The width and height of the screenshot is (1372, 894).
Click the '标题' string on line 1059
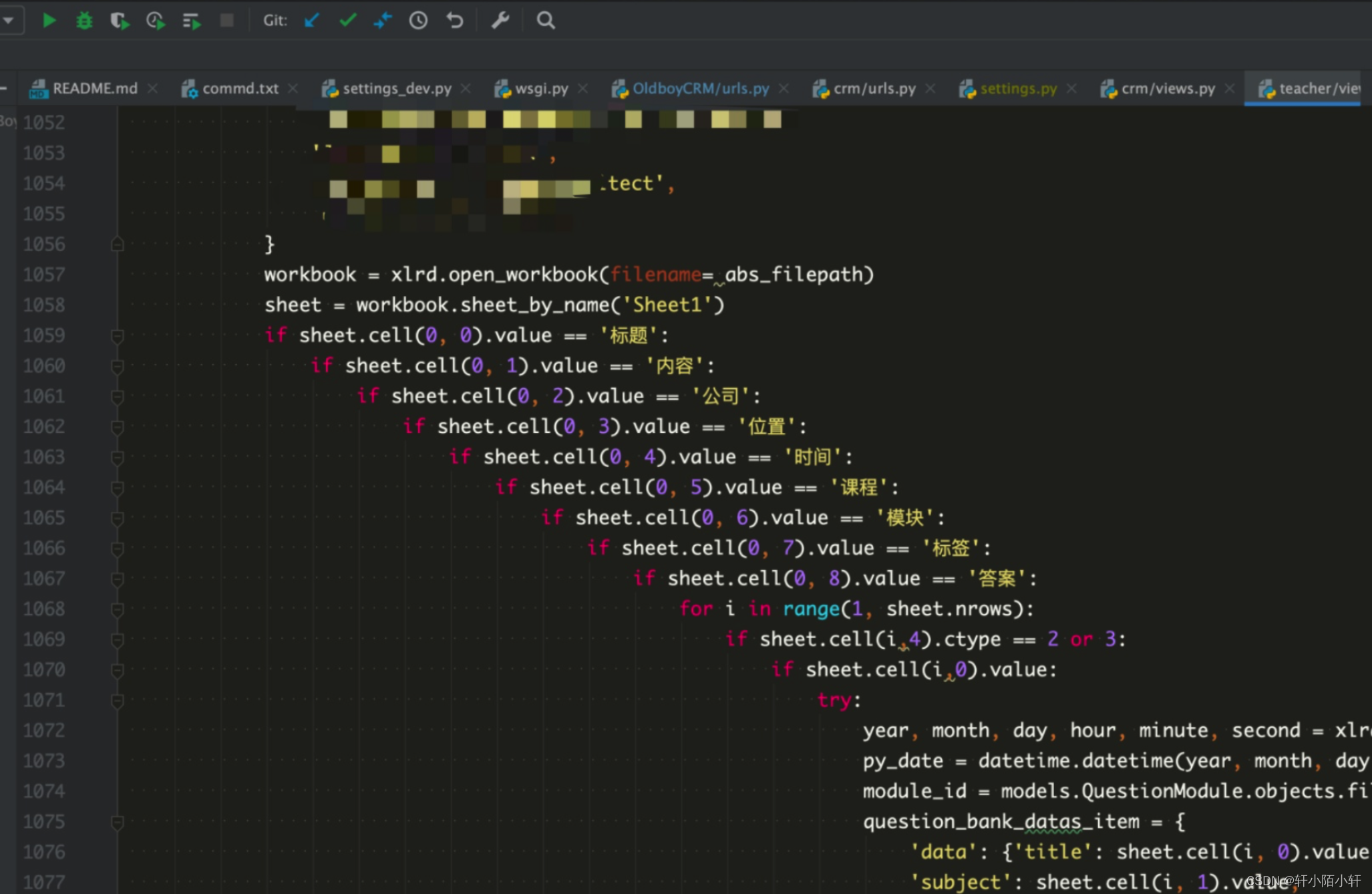tap(629, 335)
